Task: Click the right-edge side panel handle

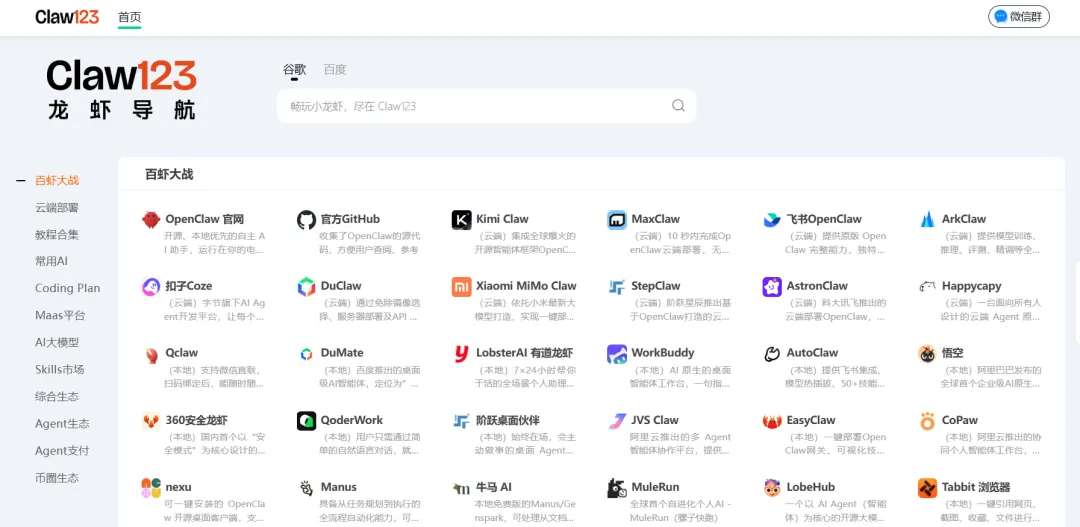Action: 1077,303
